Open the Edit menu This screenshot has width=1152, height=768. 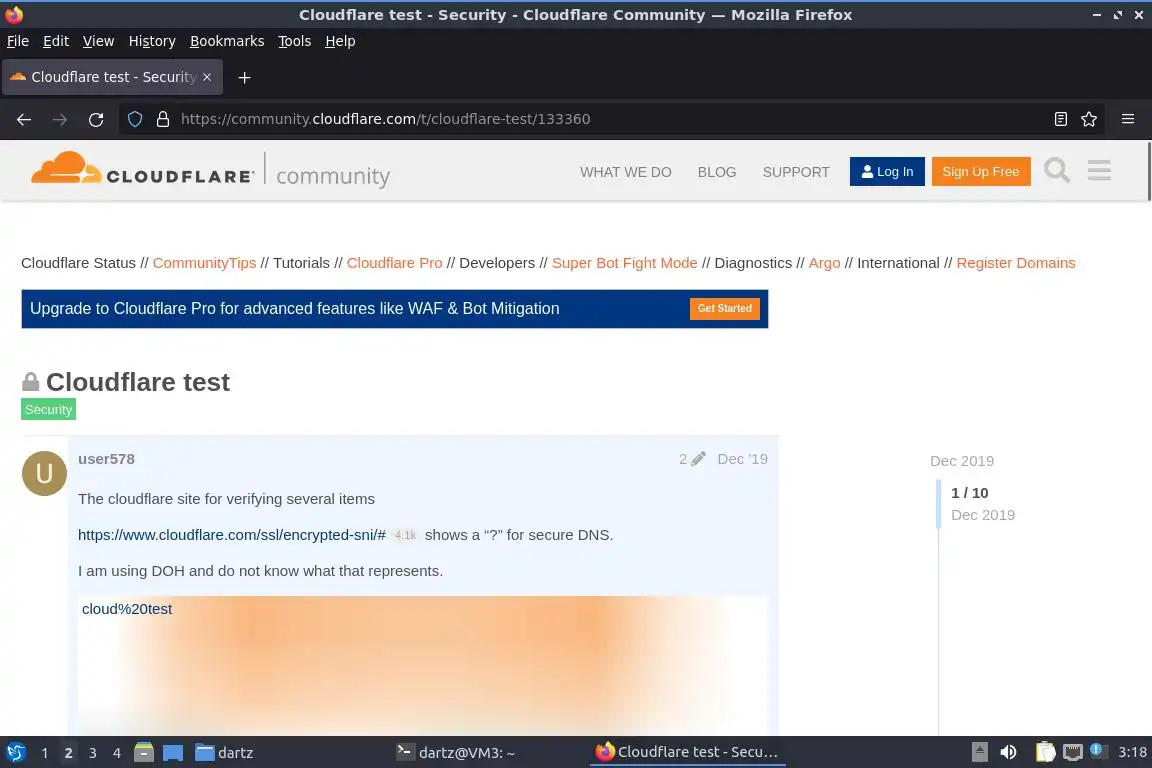(x=56, y=41)
